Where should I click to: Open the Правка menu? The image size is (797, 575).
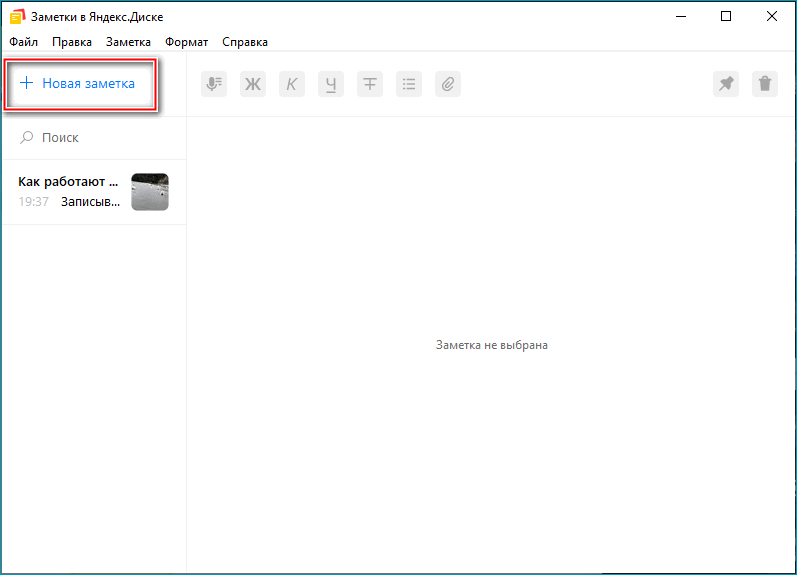pyautogui.click(x=72, y=42)
